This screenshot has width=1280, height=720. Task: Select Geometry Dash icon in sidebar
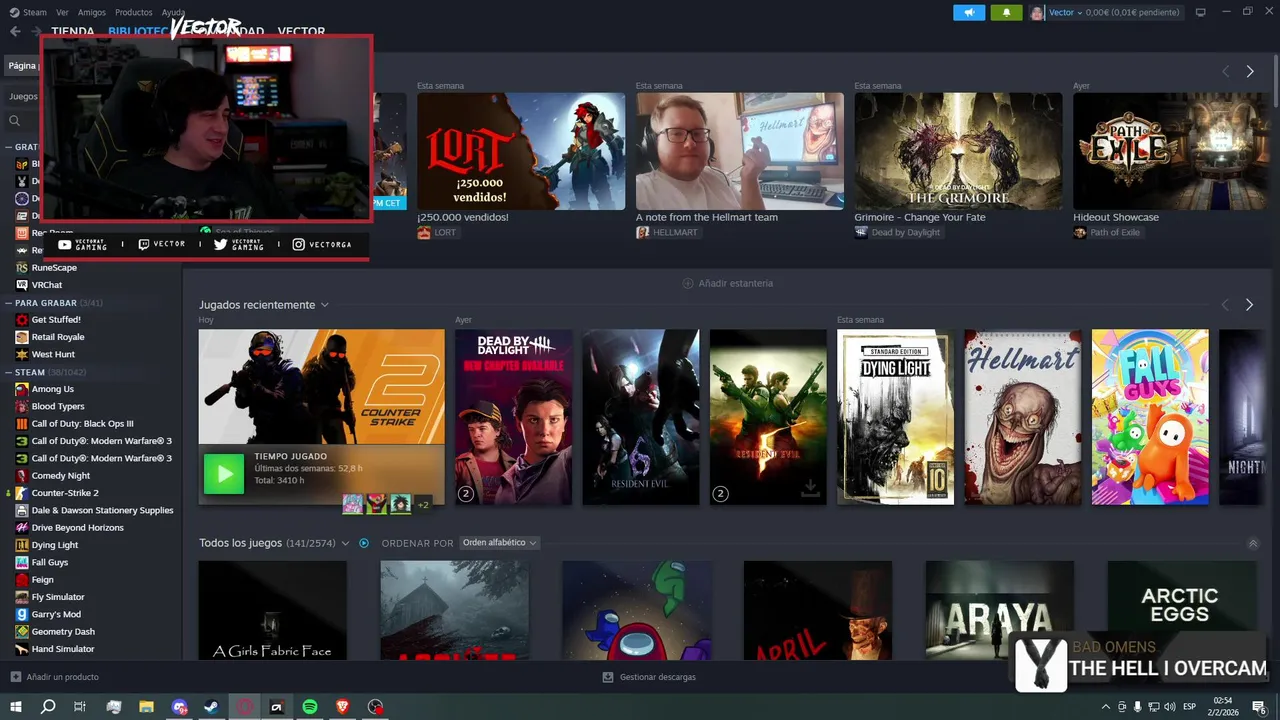pos(22,631)
